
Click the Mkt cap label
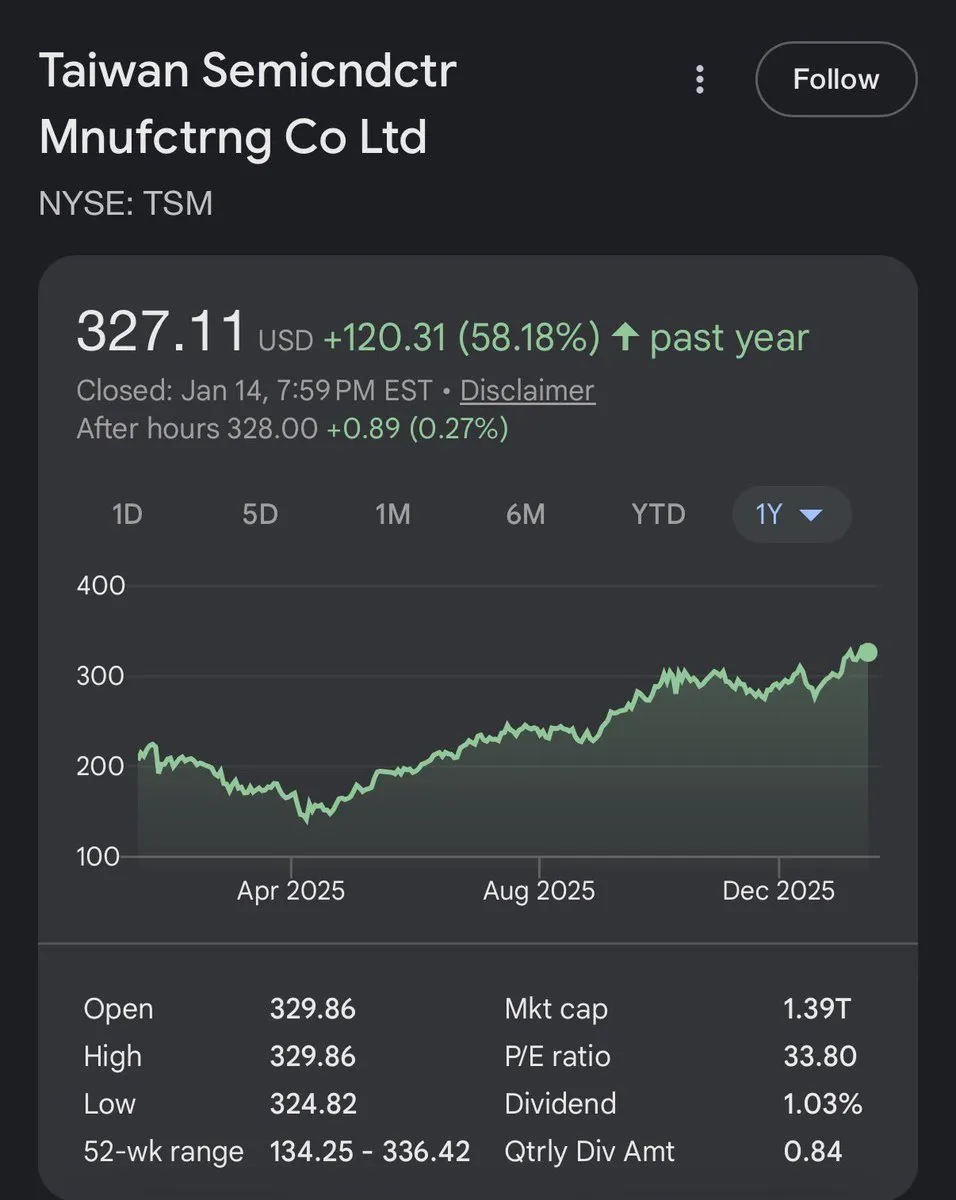tap(556, 1010)
